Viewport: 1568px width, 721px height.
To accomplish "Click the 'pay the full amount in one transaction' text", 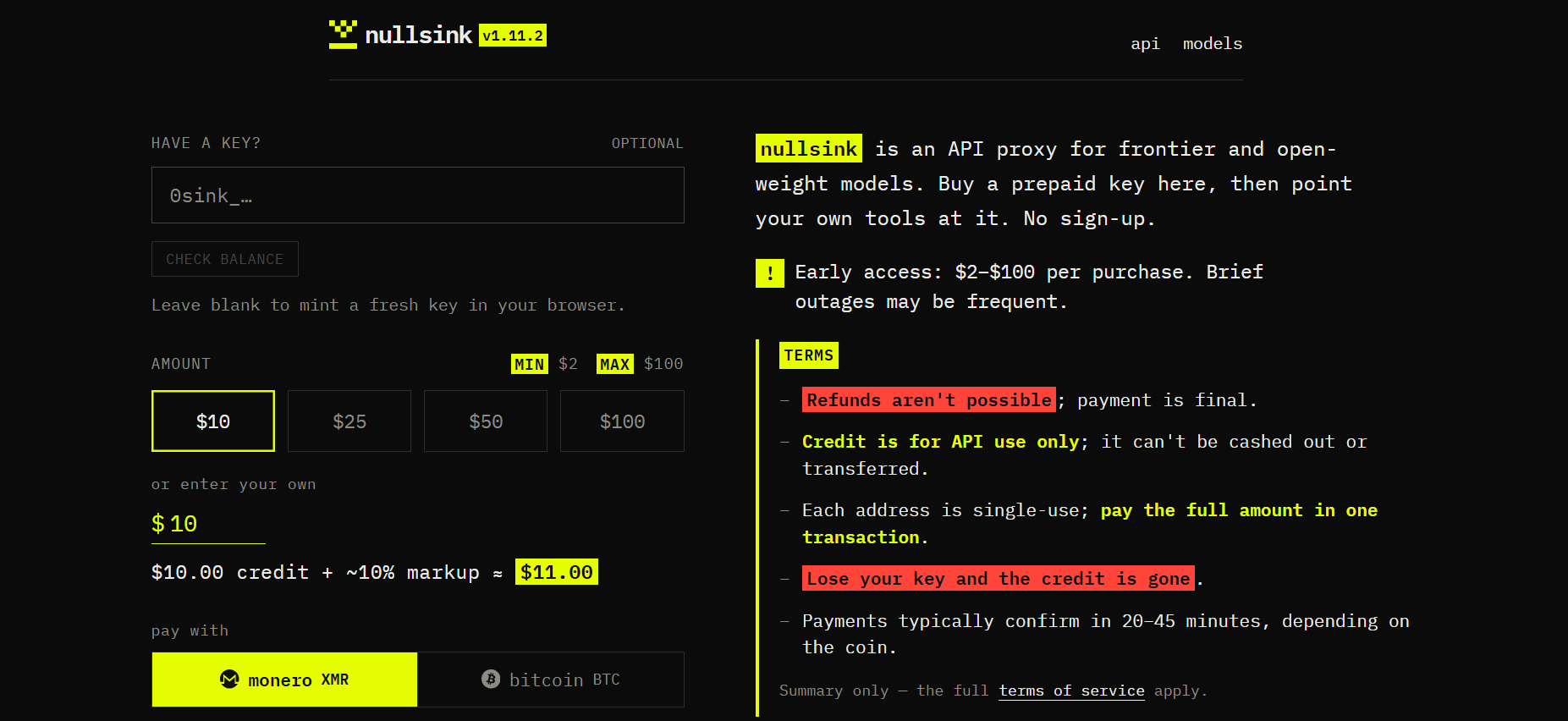I will tap(1090, 523).
